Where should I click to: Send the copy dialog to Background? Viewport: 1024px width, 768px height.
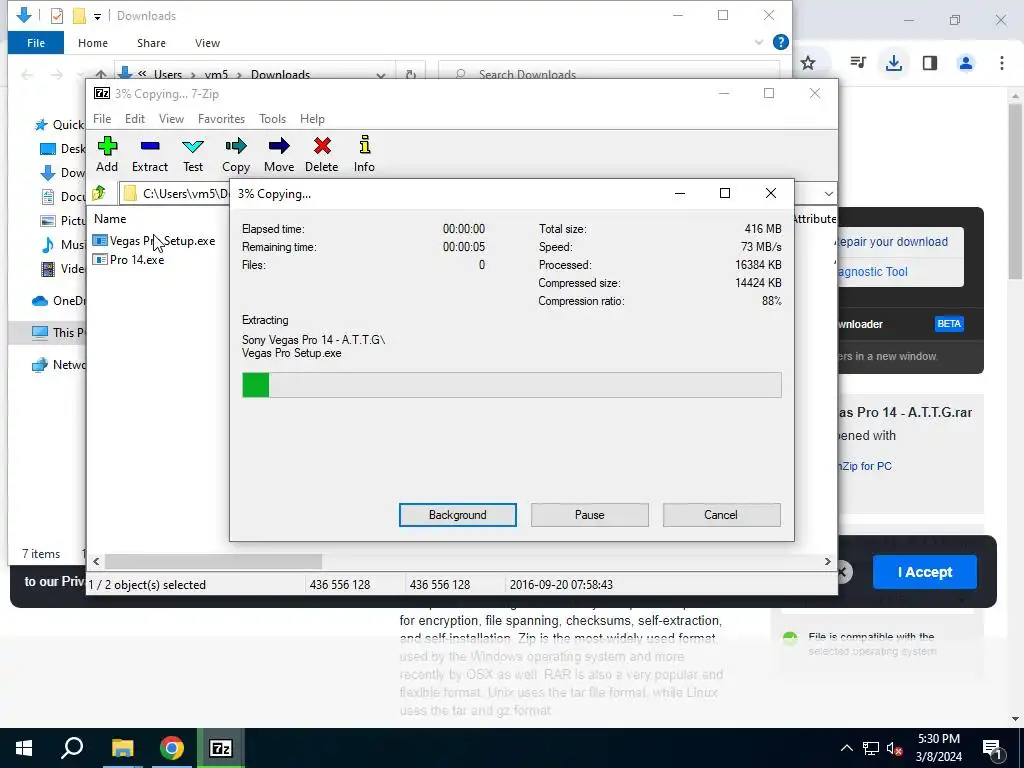(458, 515)
